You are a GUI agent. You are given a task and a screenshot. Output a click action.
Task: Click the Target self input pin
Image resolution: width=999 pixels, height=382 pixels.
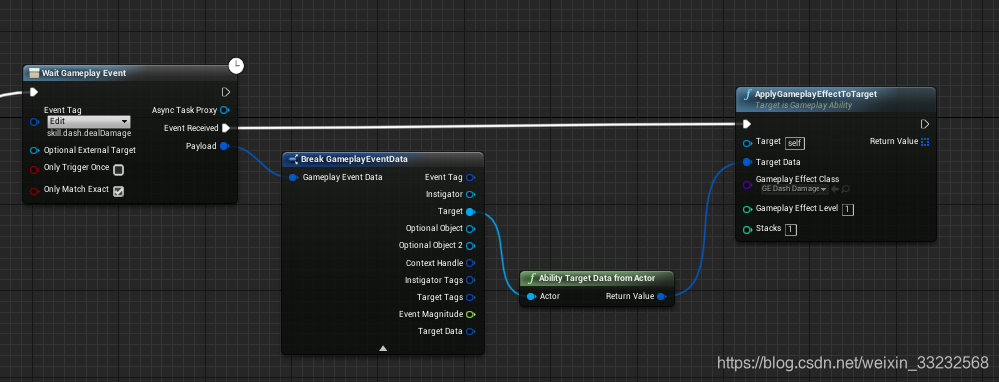[x=747, y=143]
